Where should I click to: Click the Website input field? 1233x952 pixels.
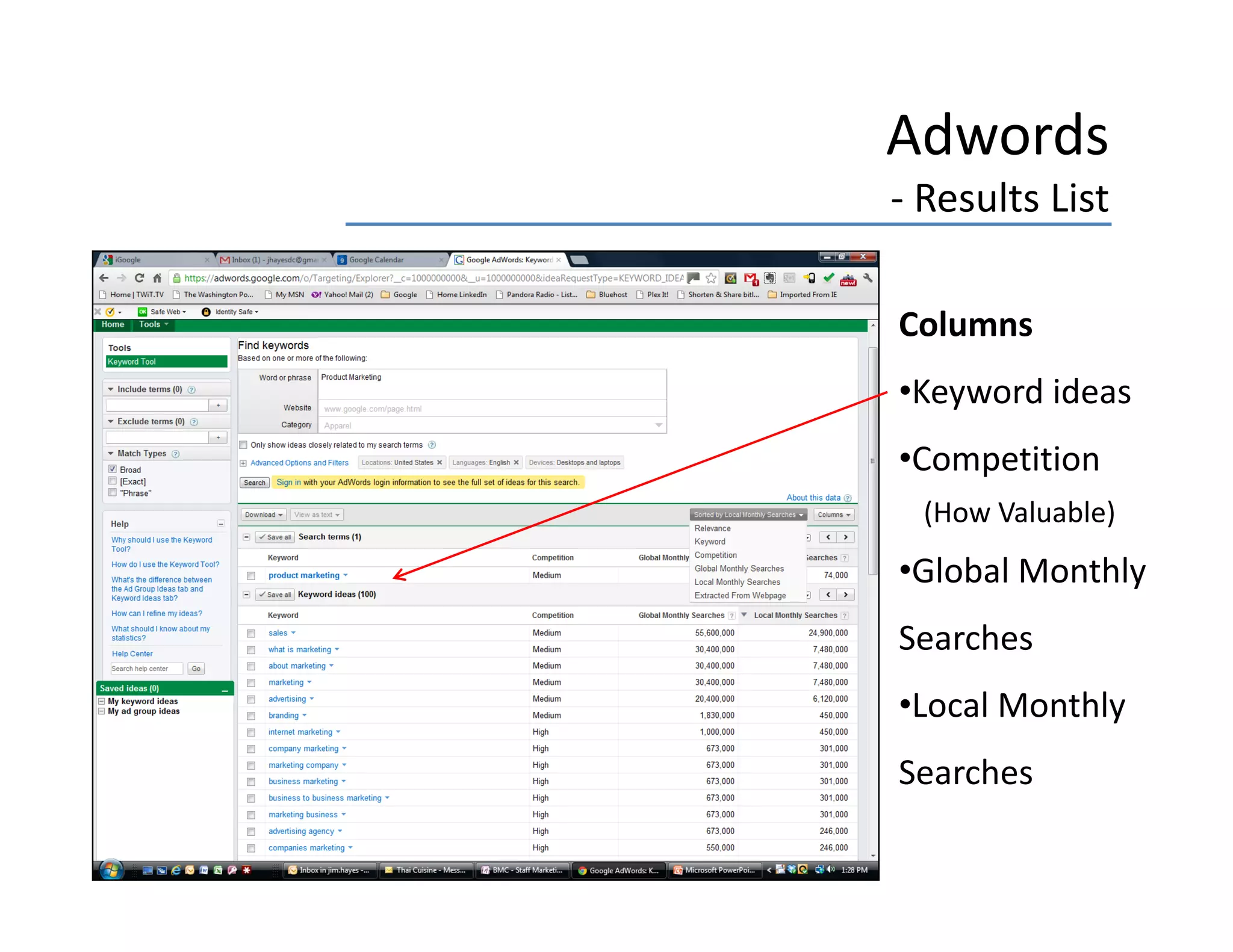click(492, 409)
